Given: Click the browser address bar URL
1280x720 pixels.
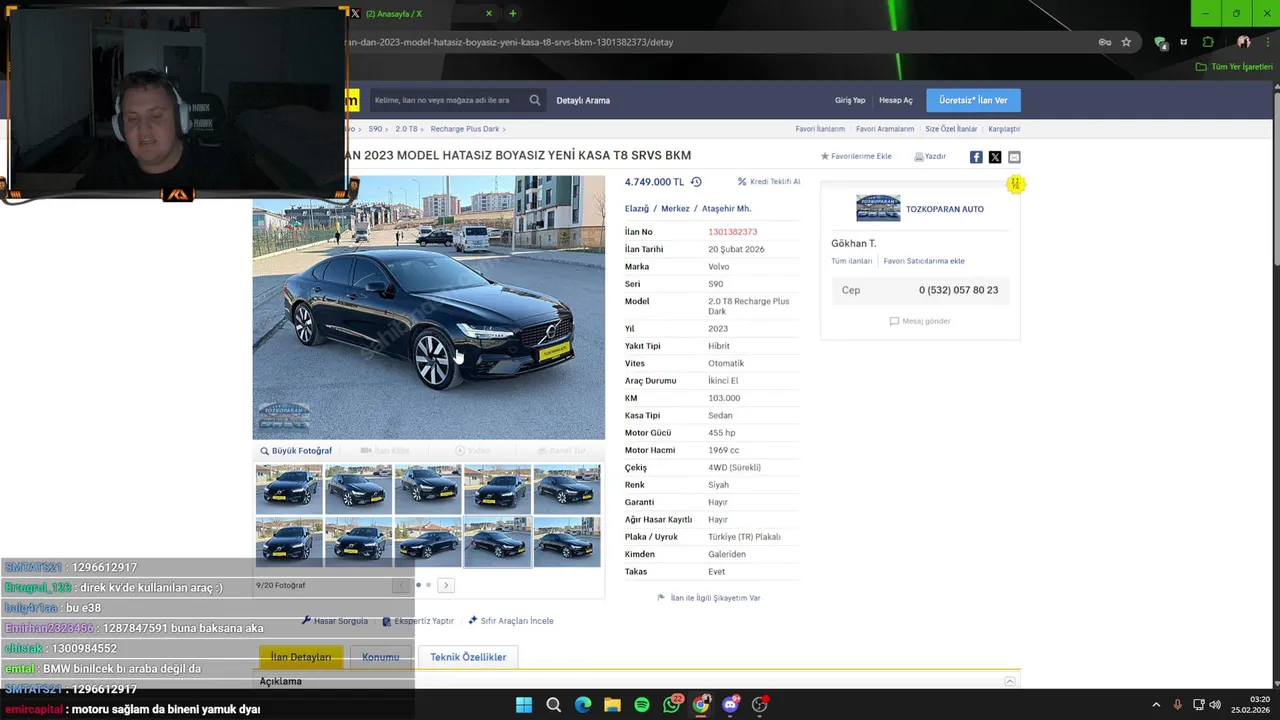Looking at the screenshot, I should click(510, 42).
